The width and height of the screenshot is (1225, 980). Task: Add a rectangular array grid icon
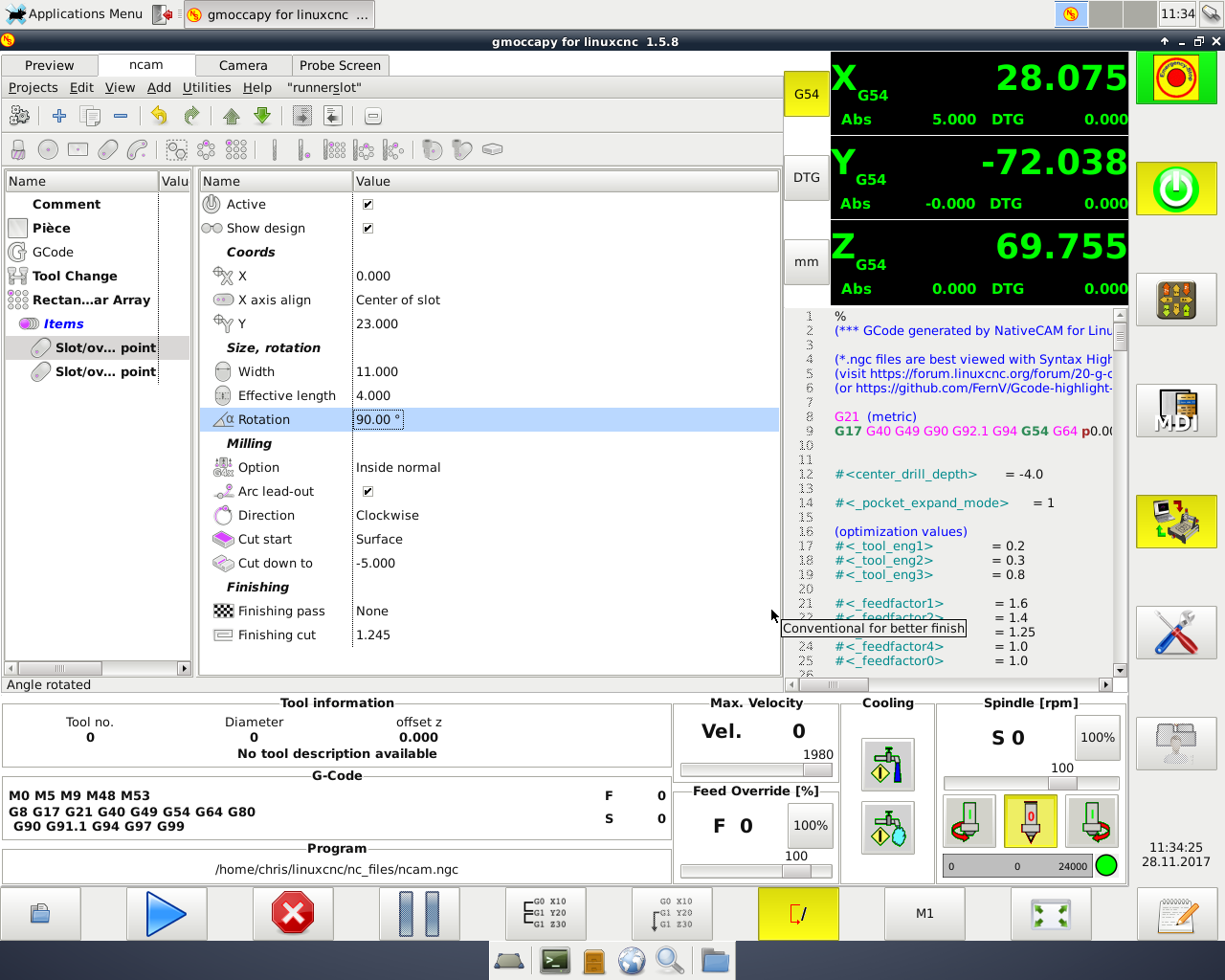click(236, 149)
